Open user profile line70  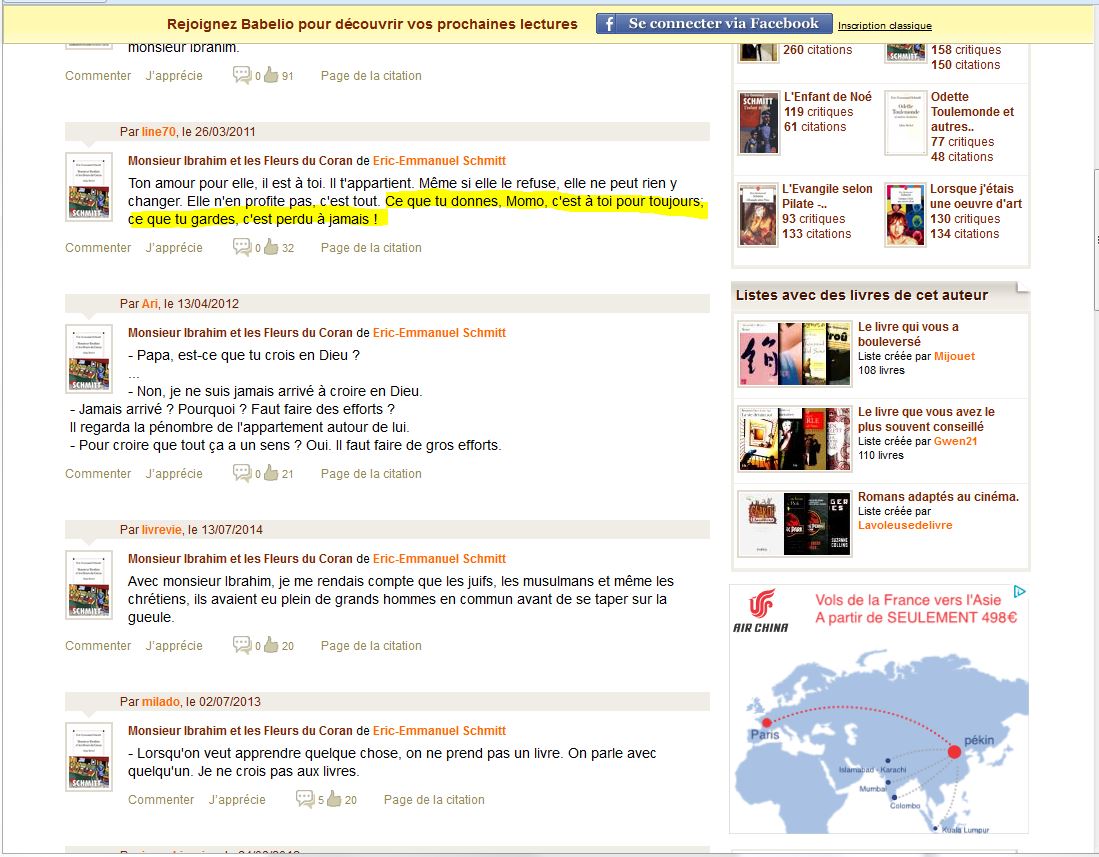point(159,132)
